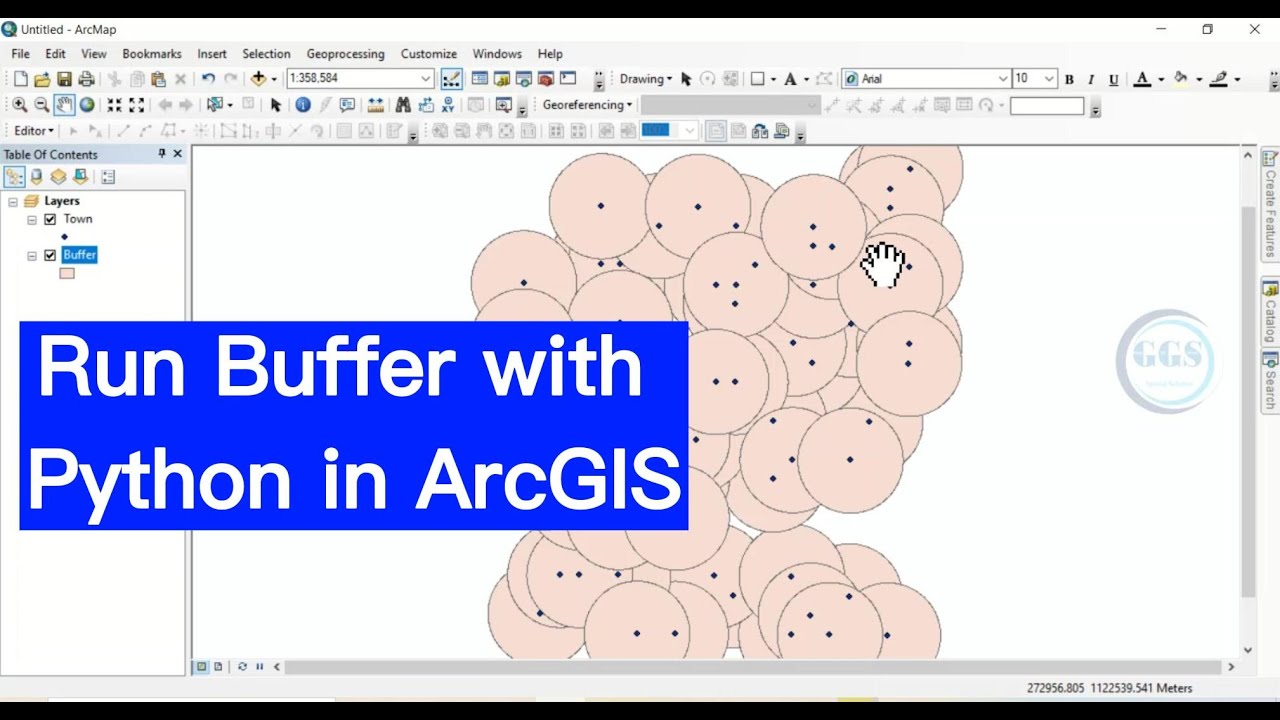Open an existing map document

42,79
